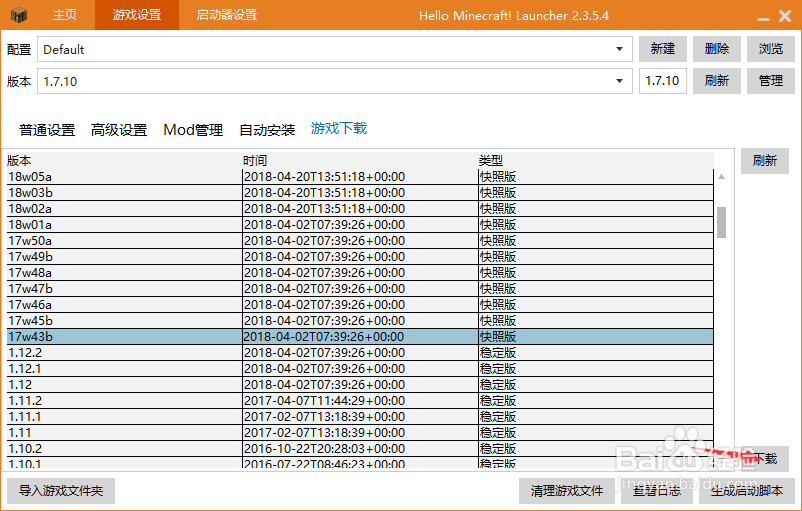Click the 清理游戏文件 button
Screen dimensions: 802x511
tap(567, 491)
